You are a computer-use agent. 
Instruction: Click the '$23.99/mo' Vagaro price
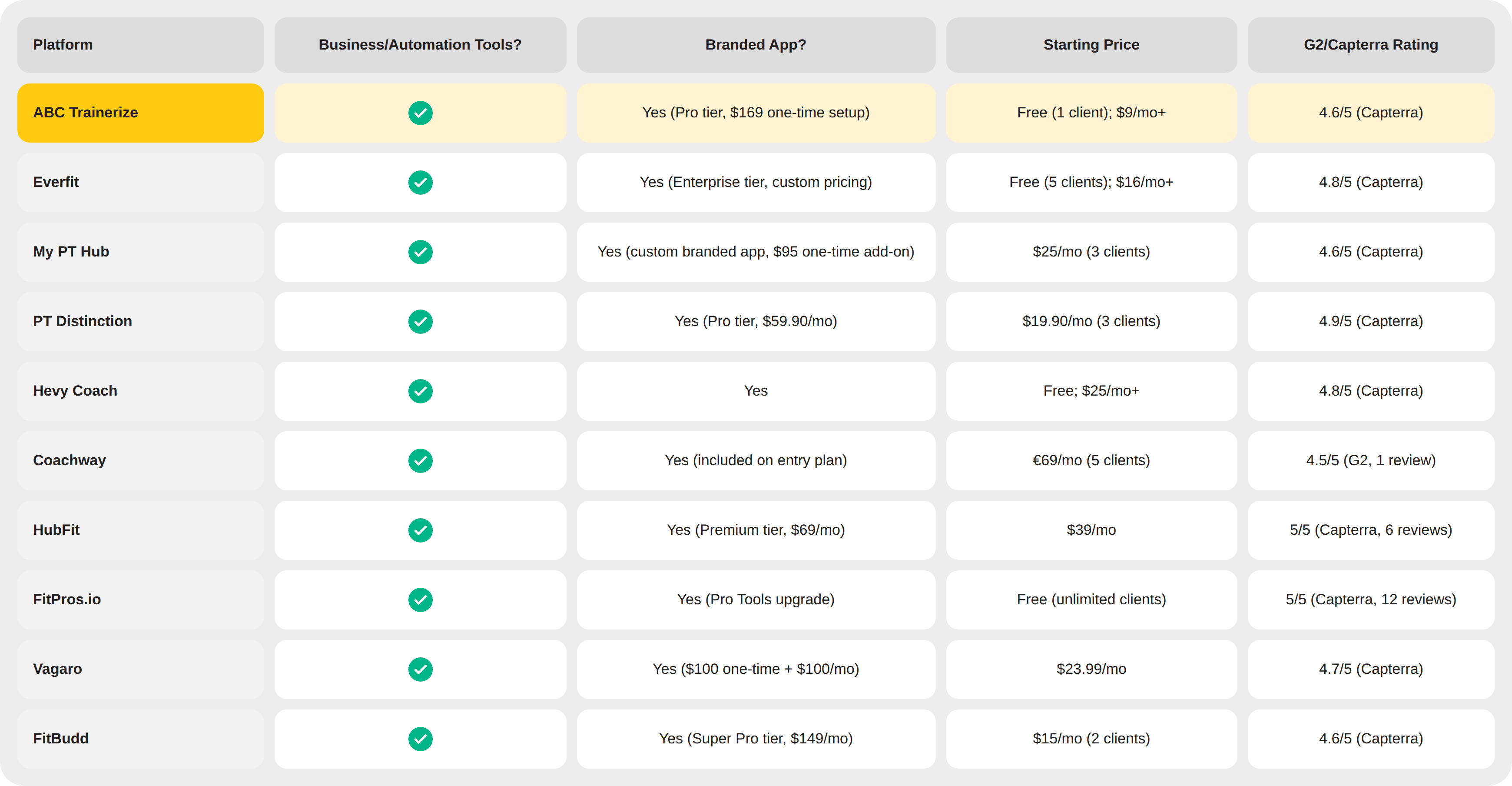click(x=1091, y=669)
